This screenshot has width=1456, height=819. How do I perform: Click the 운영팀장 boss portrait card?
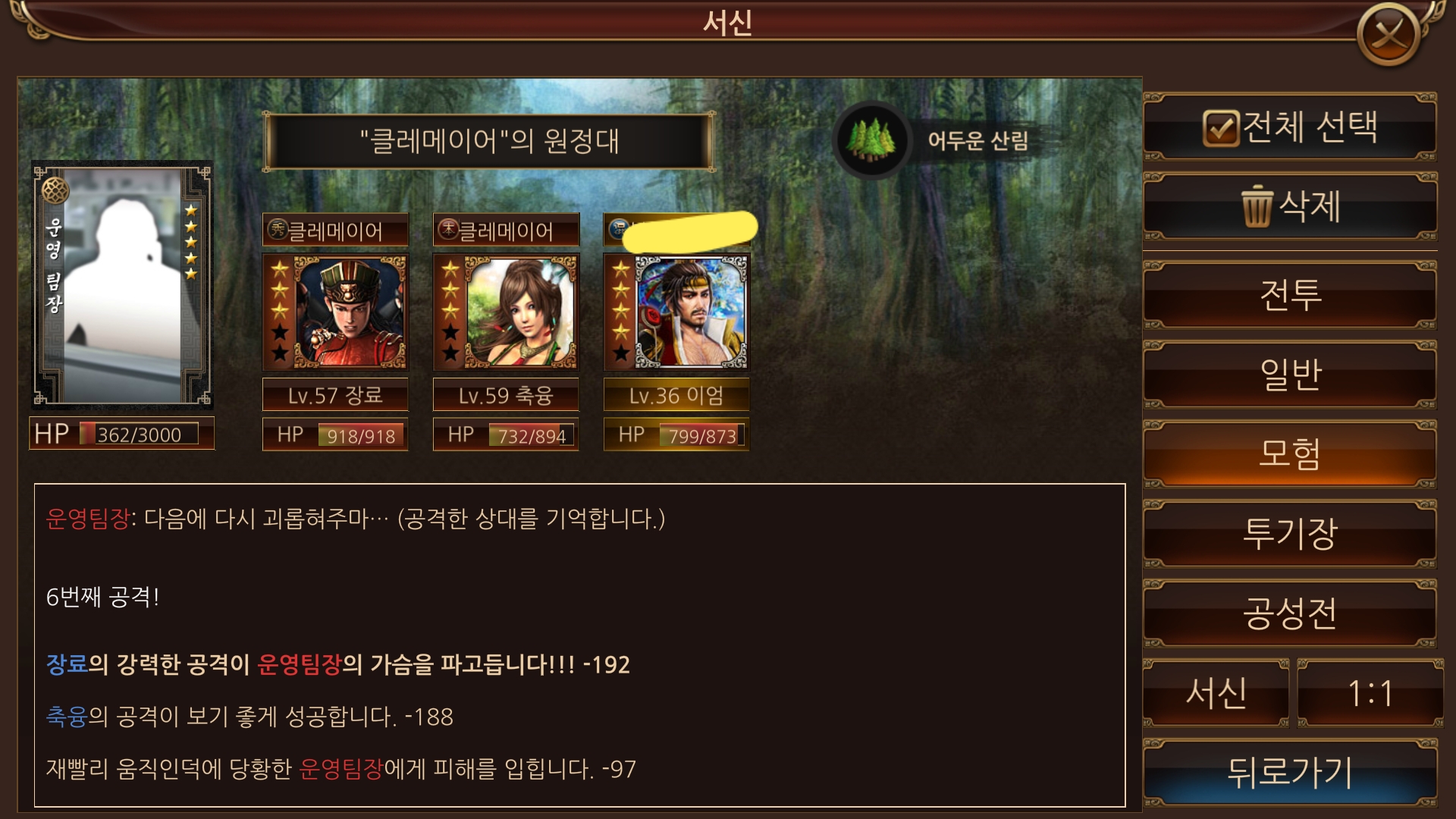(122, 285)
